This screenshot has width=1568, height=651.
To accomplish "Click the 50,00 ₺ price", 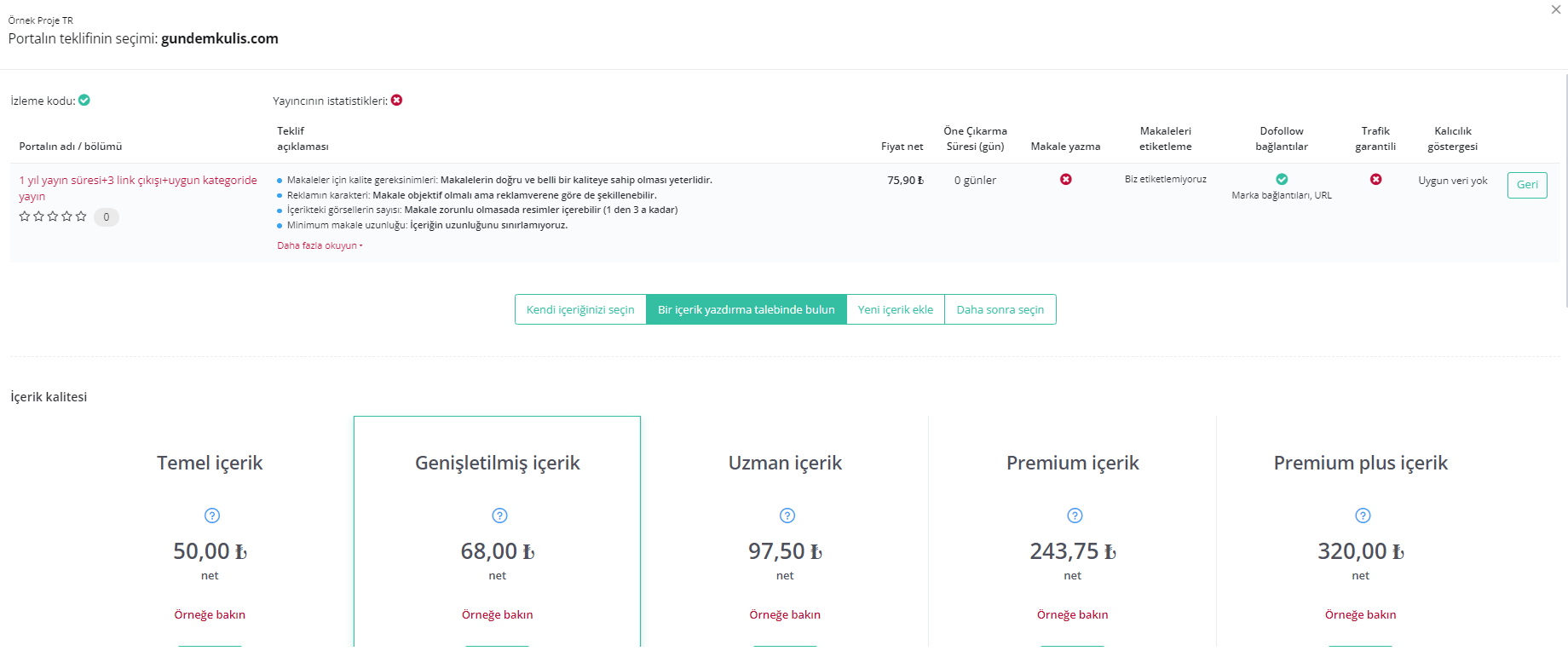I will [210, 551].
